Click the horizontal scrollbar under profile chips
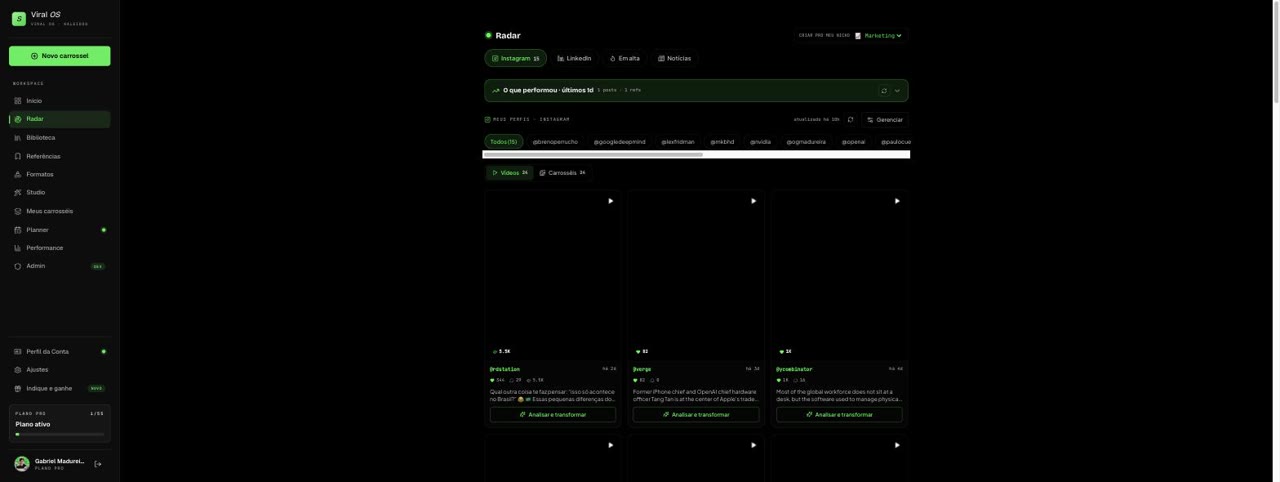The width and height of the screenshot is (1280, 482). coord(593,155)
